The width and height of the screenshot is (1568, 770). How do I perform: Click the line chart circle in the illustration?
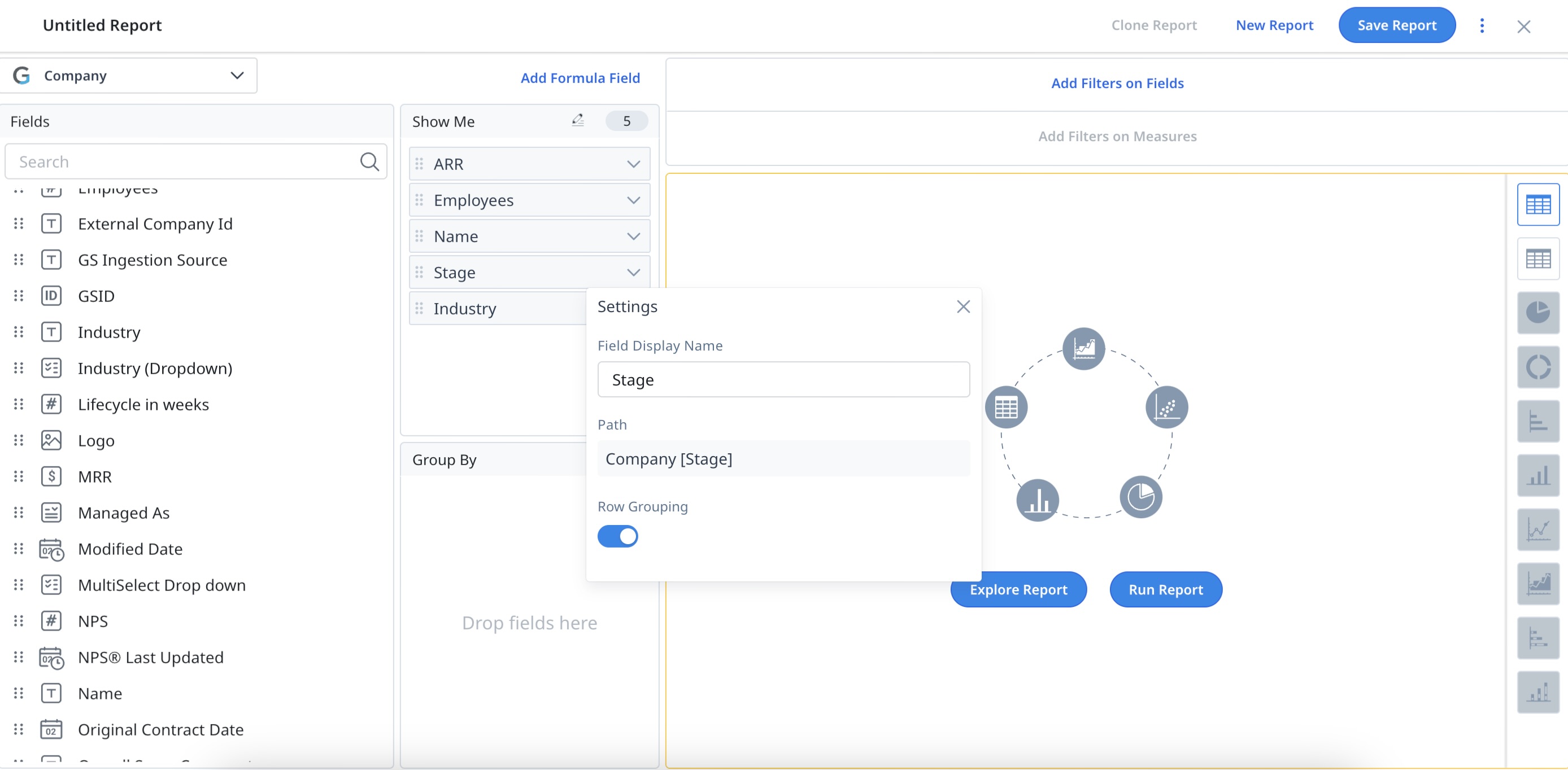tap(1083, 348)
